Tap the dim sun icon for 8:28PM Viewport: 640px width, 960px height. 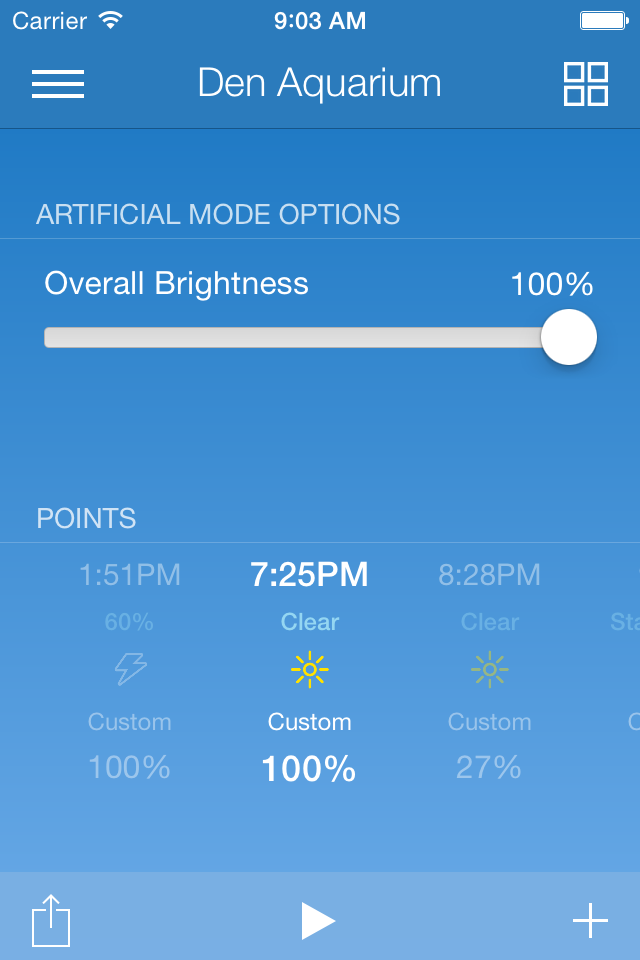[490, 669]
